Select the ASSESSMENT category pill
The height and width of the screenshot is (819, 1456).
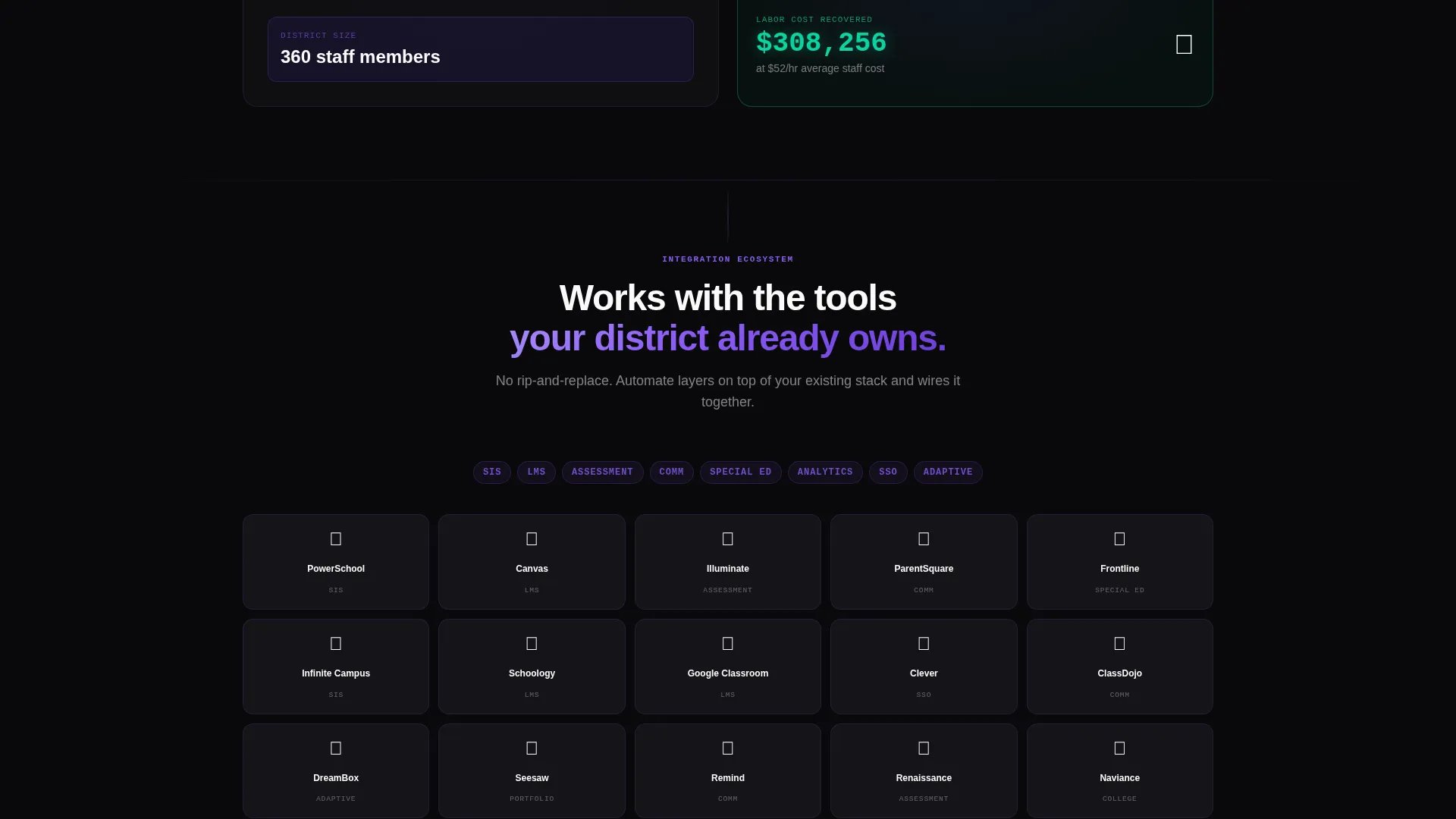(x=602, y=472)
